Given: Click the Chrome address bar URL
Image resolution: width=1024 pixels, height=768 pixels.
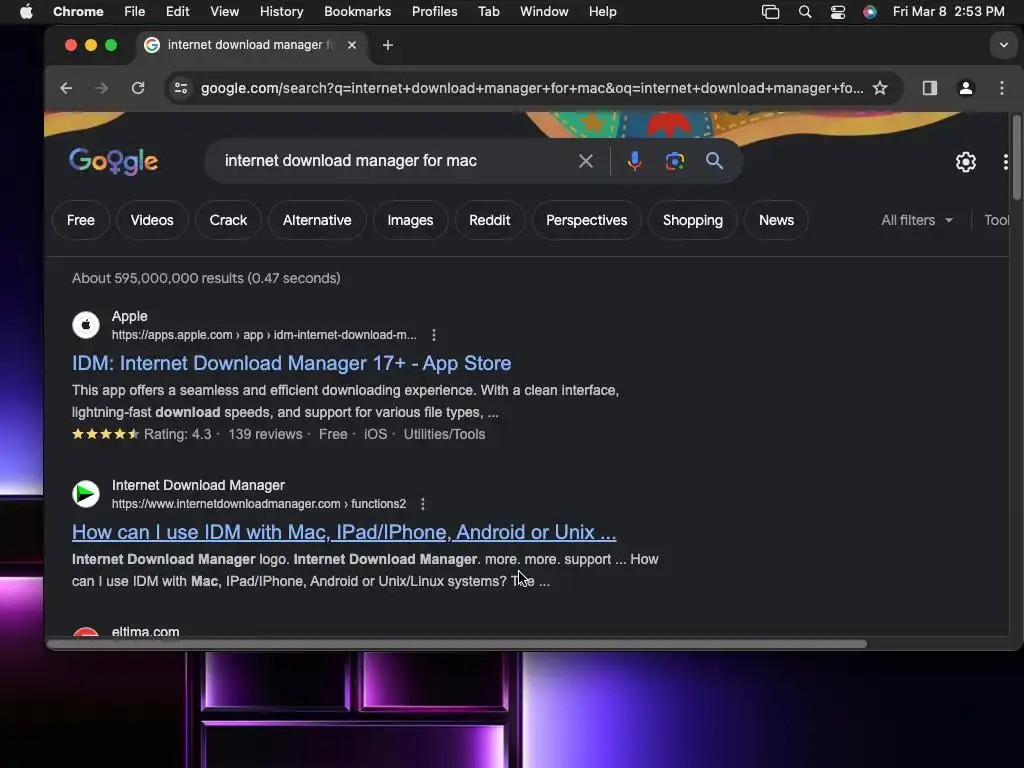Looking at the screenshot, I should click(532, 88).
